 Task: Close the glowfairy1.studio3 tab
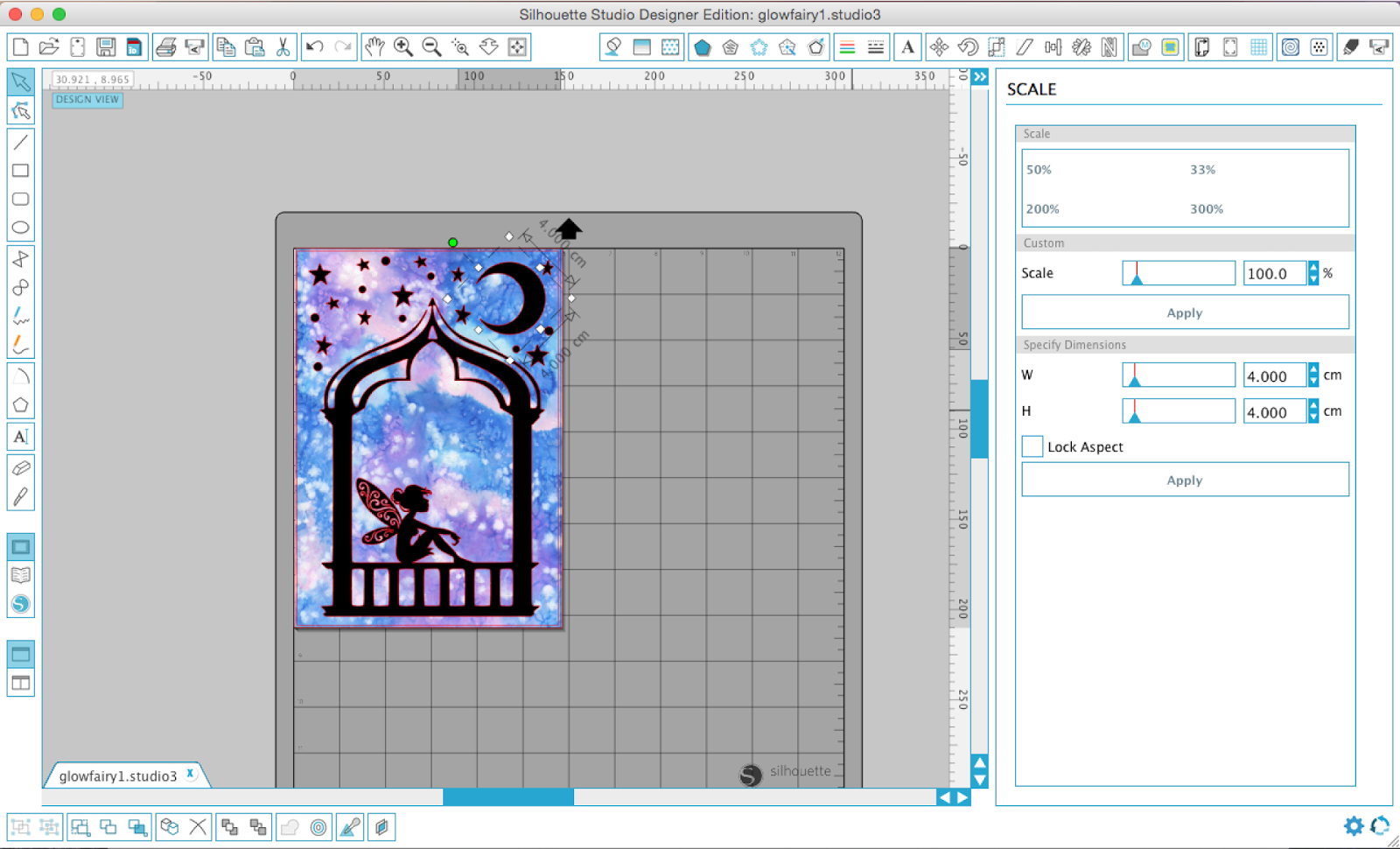(190, 774)
